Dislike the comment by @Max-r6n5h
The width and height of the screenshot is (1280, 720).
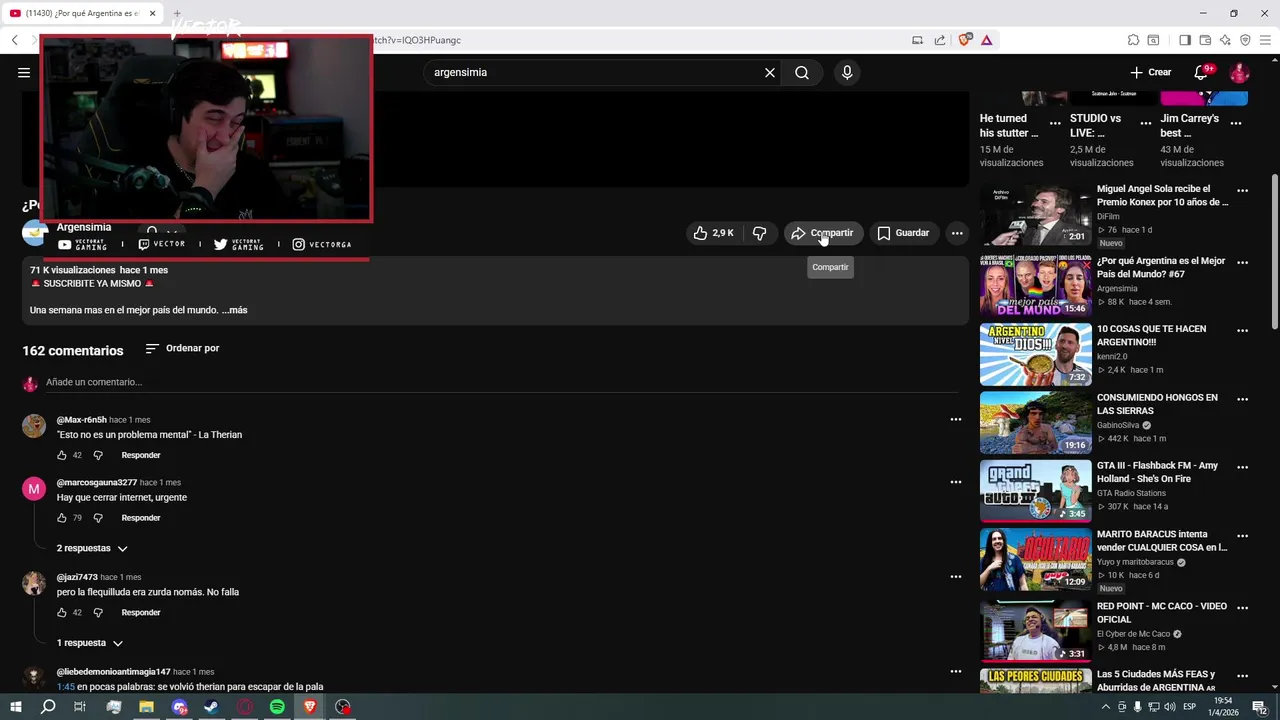pyautogui.click(x=98, y=455)
